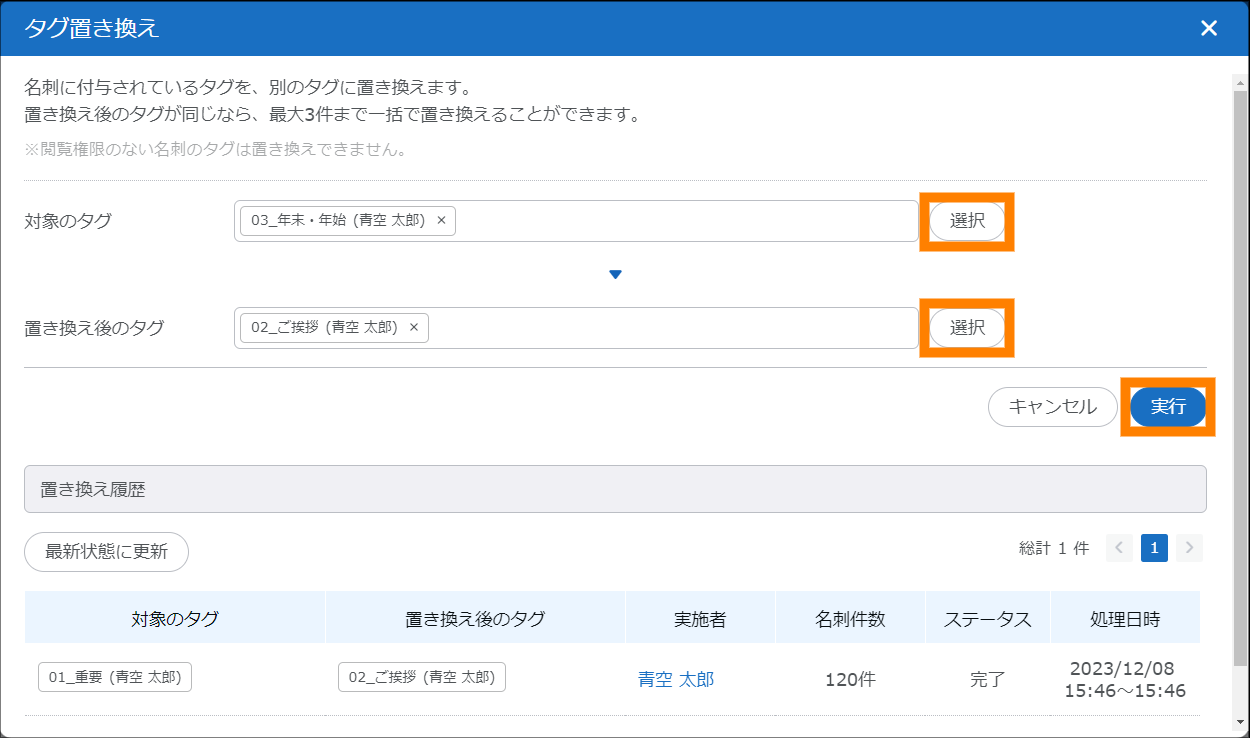Remove the 02_ご挨拶 tag chip
This screenshot has width=1250, height=738.
coord(414,327)
